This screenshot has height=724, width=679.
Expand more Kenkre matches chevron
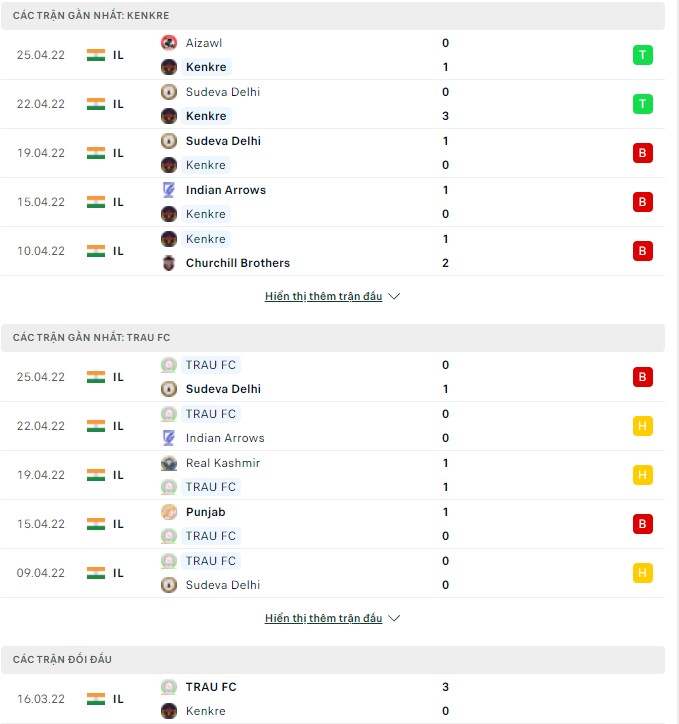click(x=394, y=297)
